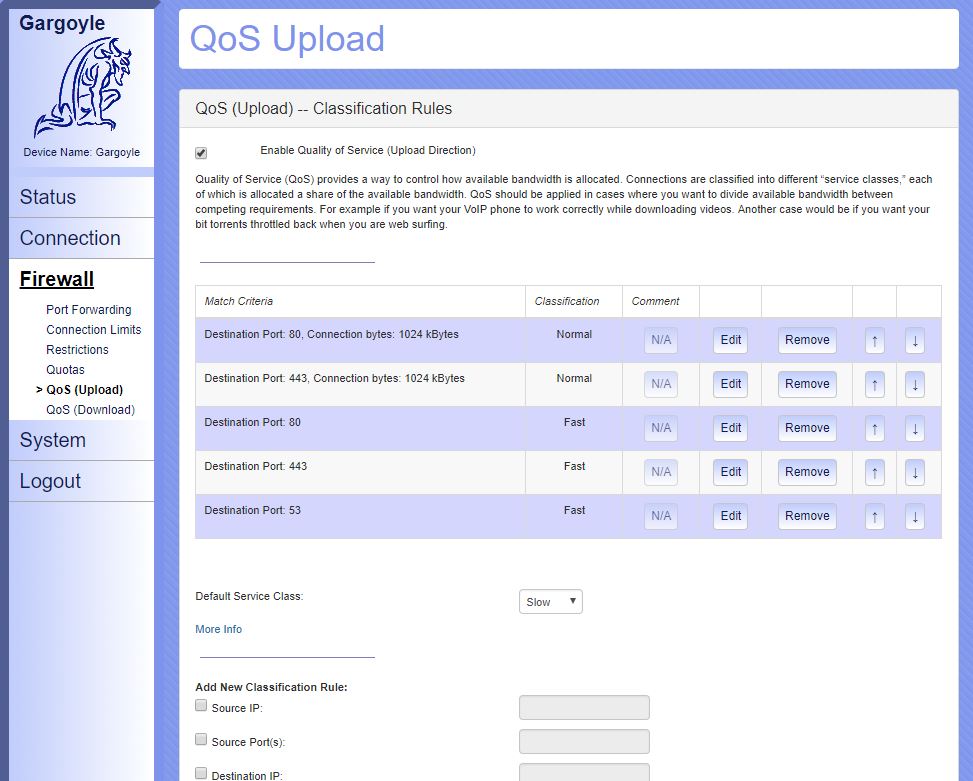Image resolution: width=973 pixels, height=781 pixels.
Task: Move the port 80 1024 kBytes rule up
Action: 874,340
